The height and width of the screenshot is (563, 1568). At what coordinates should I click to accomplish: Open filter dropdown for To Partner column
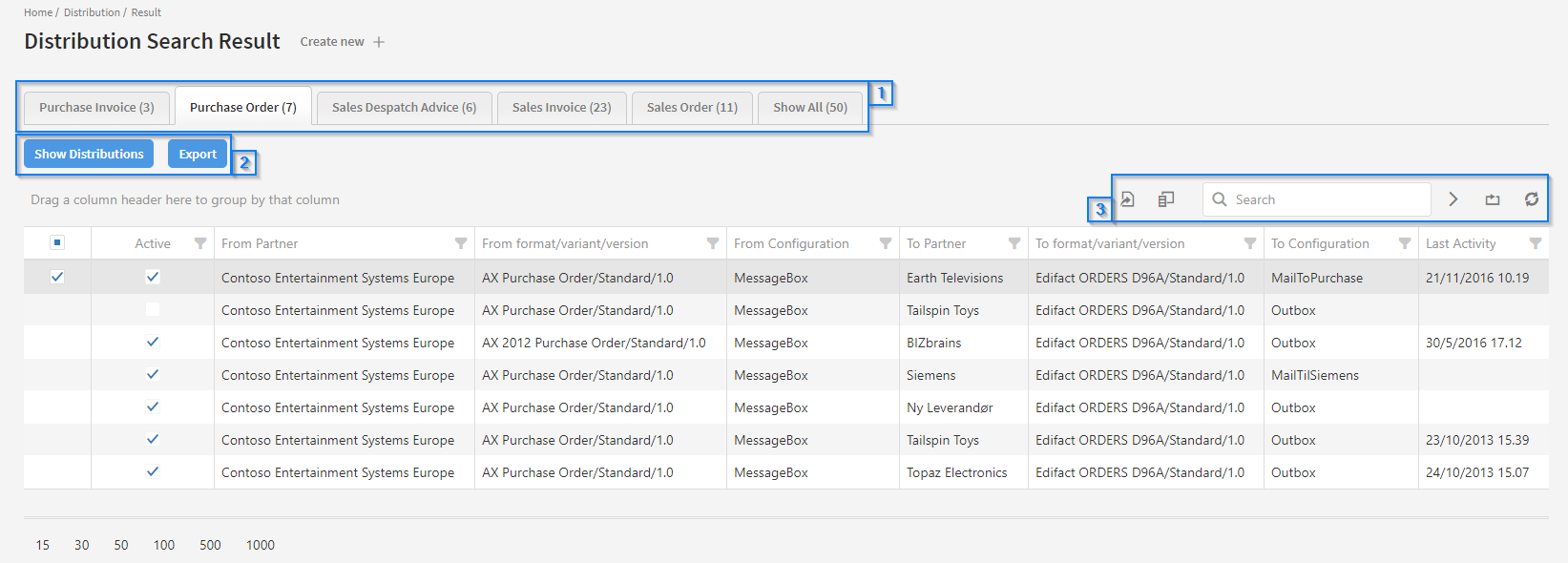click(1014, 243)
